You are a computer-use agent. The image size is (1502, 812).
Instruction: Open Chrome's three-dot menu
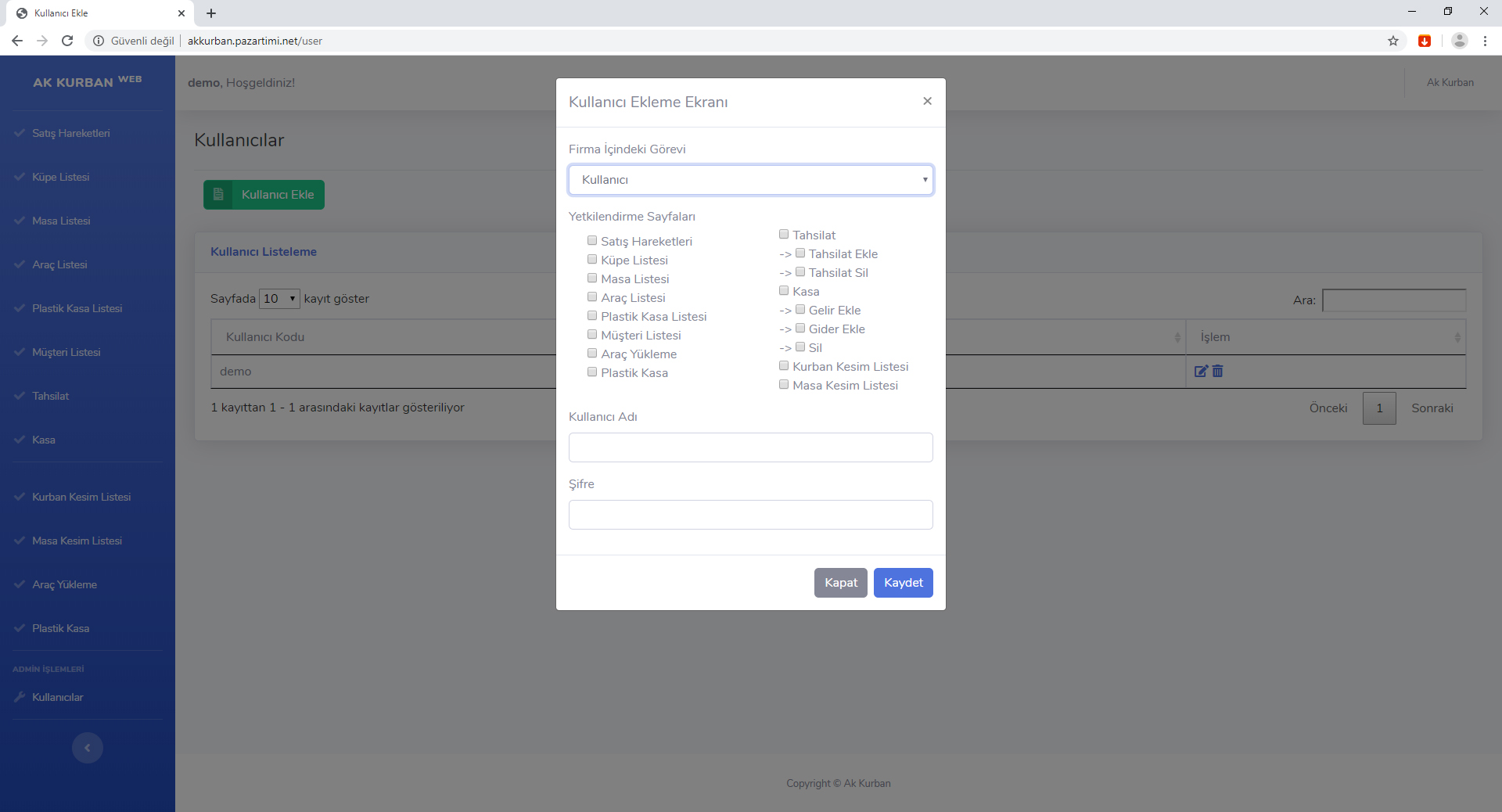coord(1485,41)
